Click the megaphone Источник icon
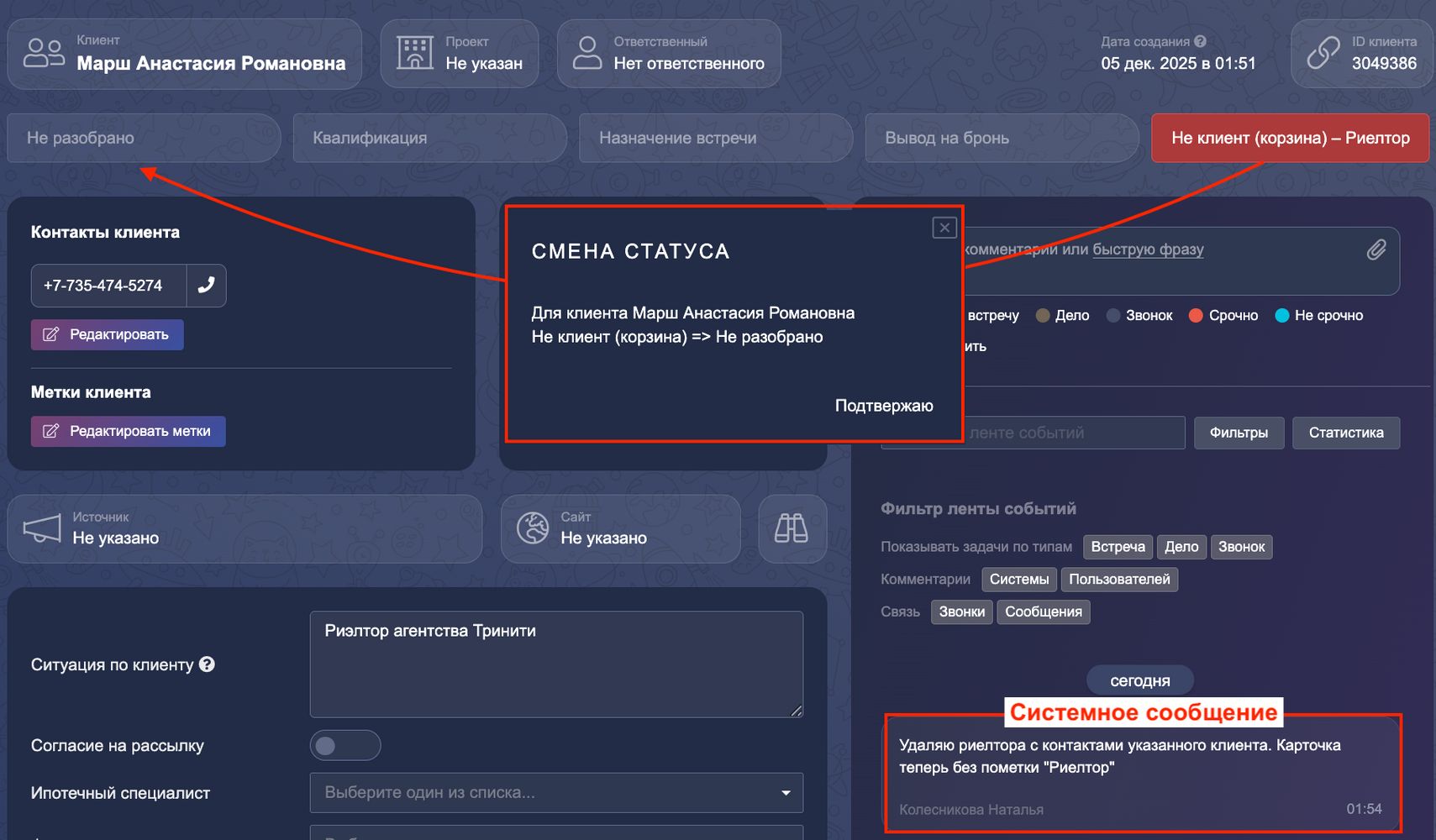 click(42, 528)
